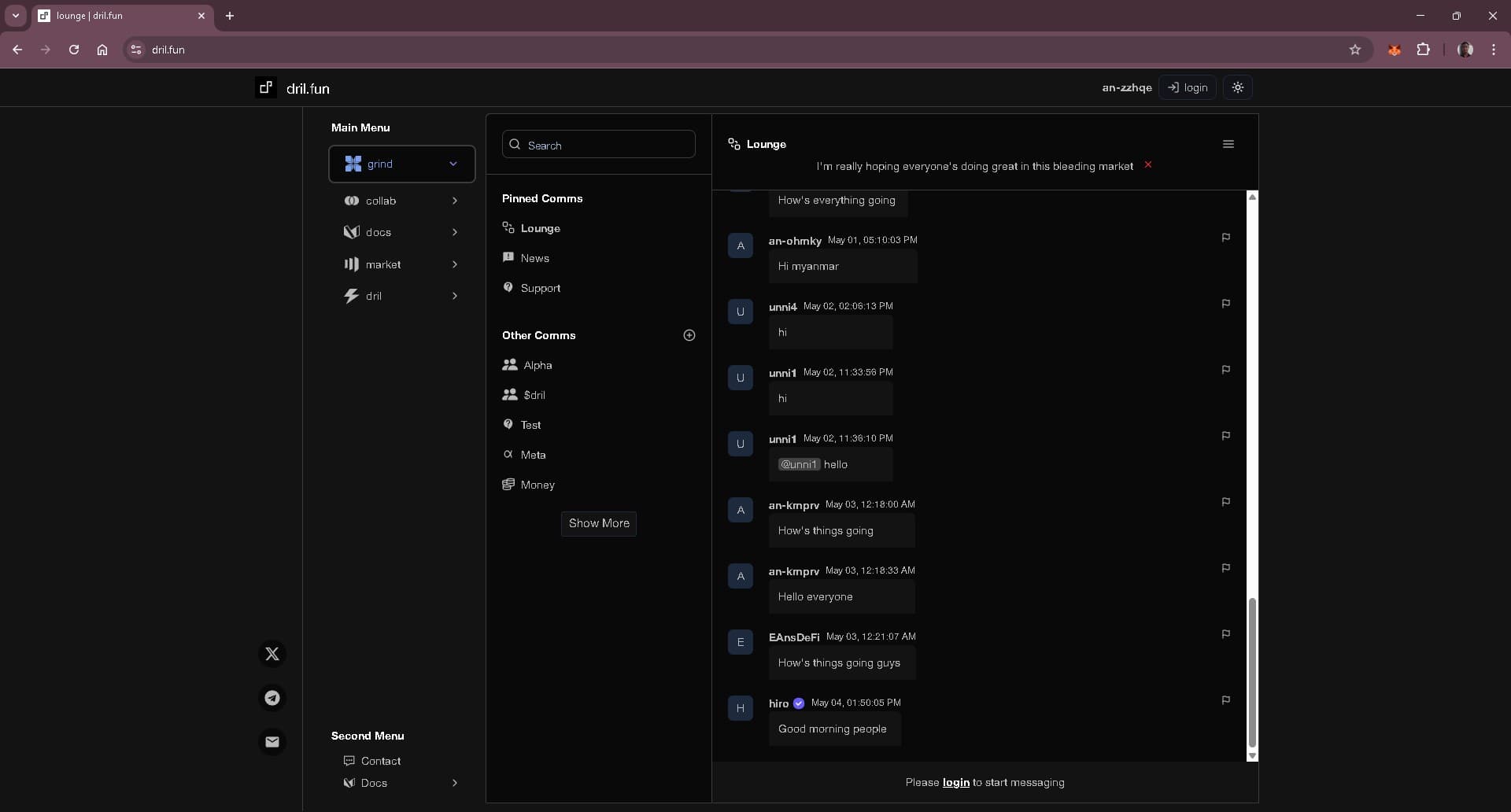Screen dimensions: 1511x812
Task: Open the Alpha community channel
Action: pos(538,365)
